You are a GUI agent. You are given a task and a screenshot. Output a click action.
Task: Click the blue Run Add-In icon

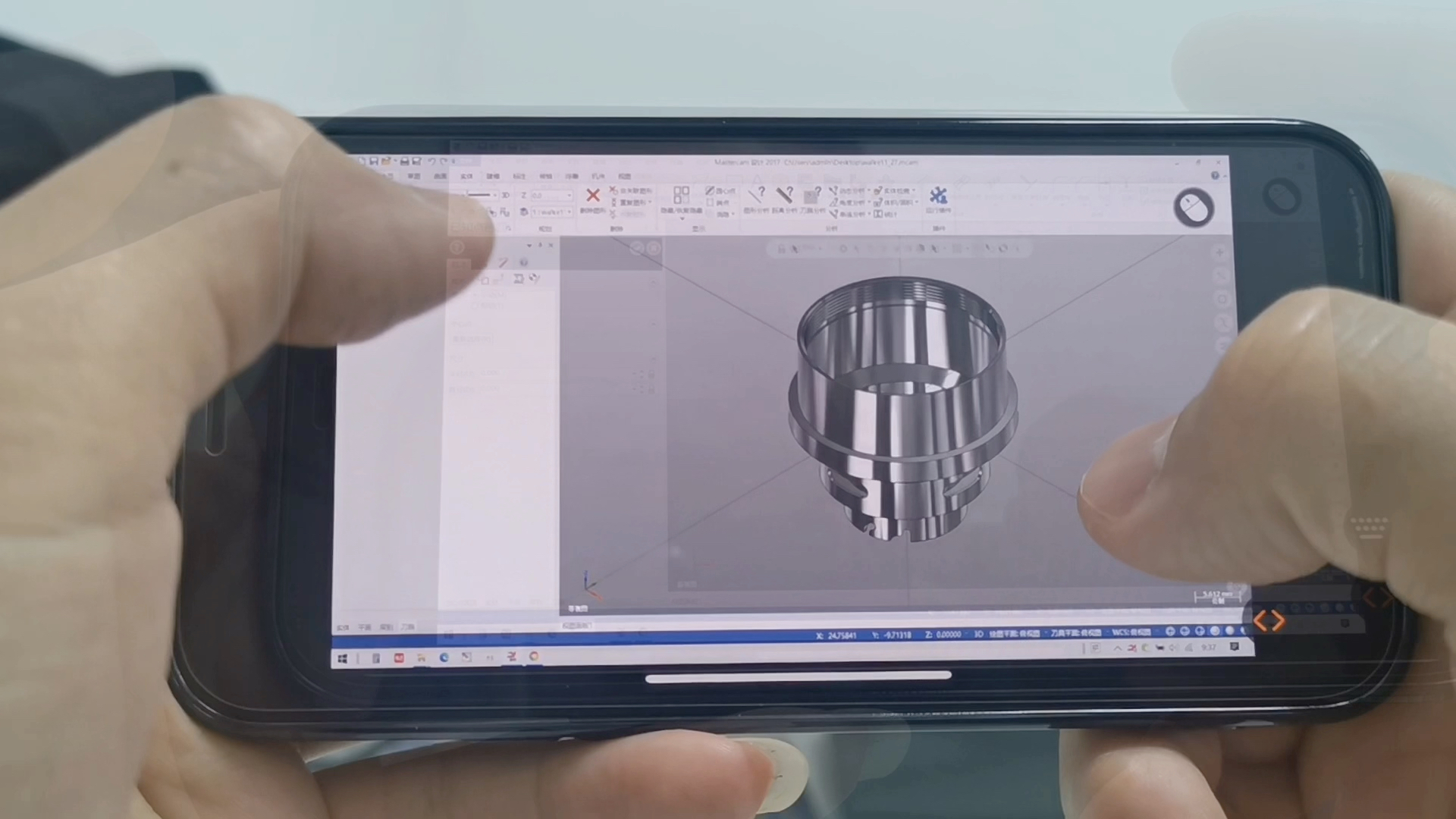938,195
